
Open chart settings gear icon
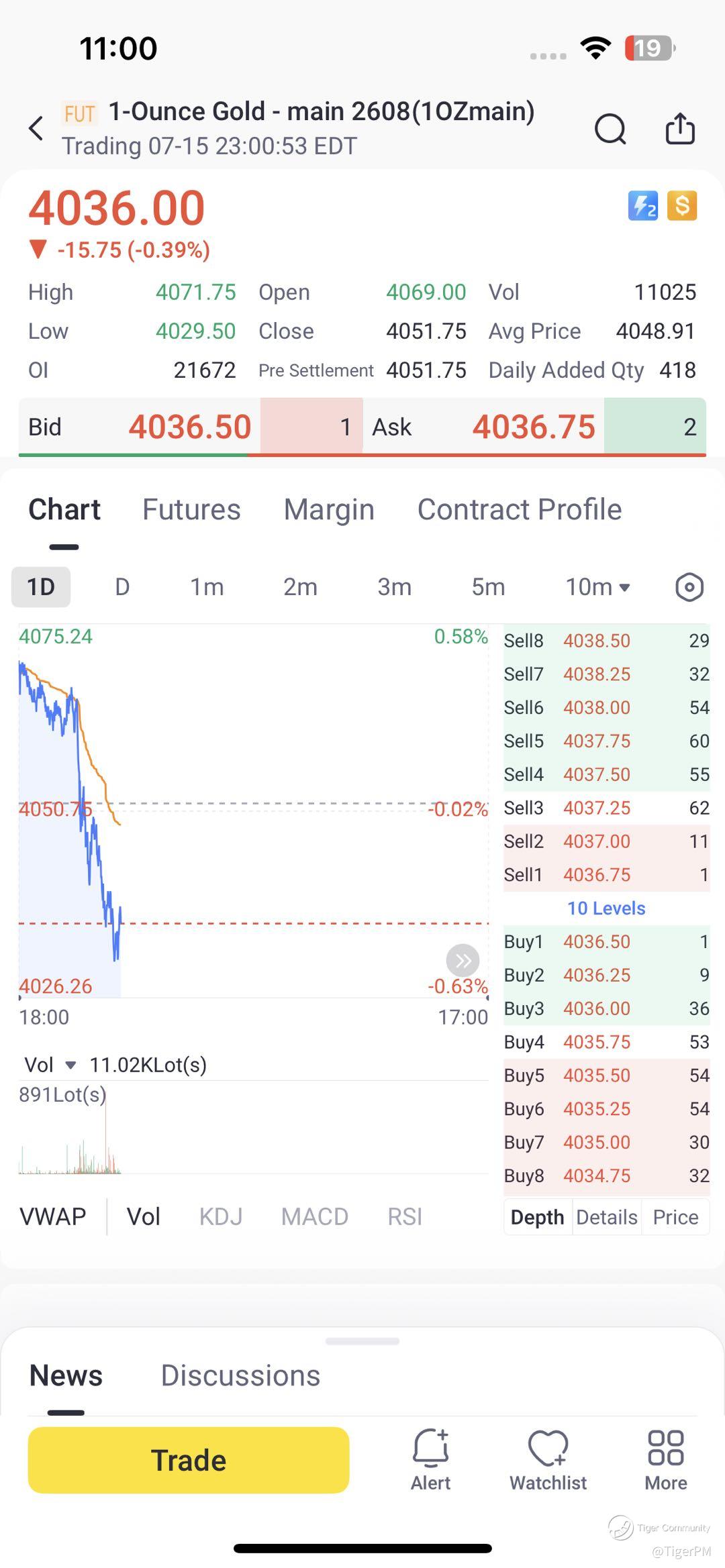(689, 587)
